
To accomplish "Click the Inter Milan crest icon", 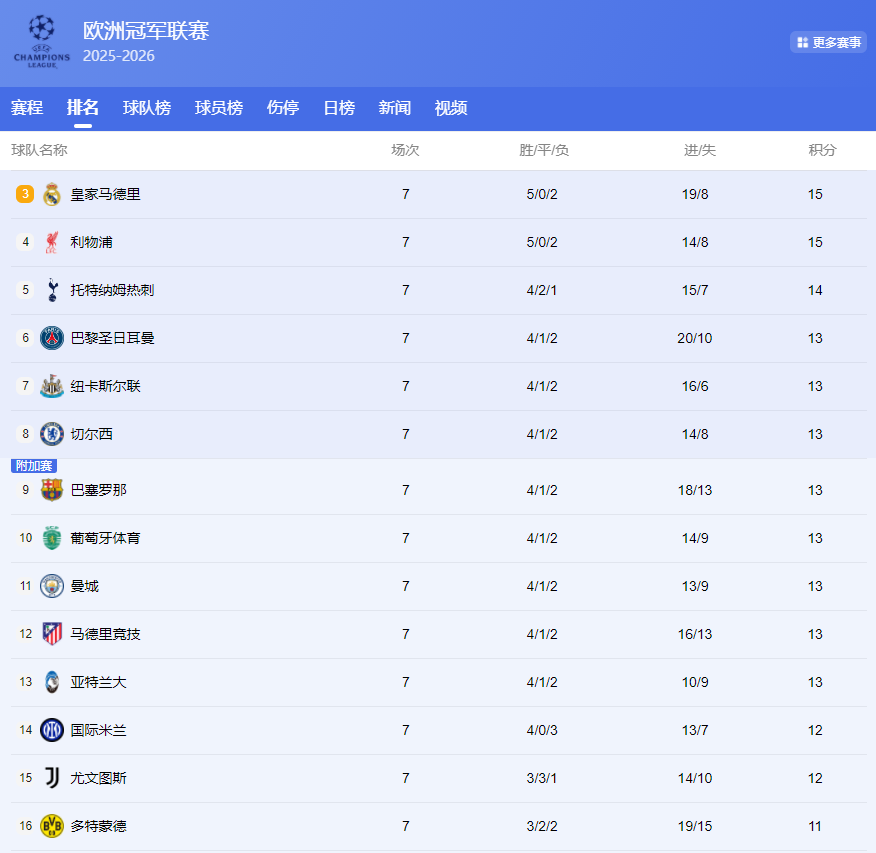I will (x=52, y=730).
